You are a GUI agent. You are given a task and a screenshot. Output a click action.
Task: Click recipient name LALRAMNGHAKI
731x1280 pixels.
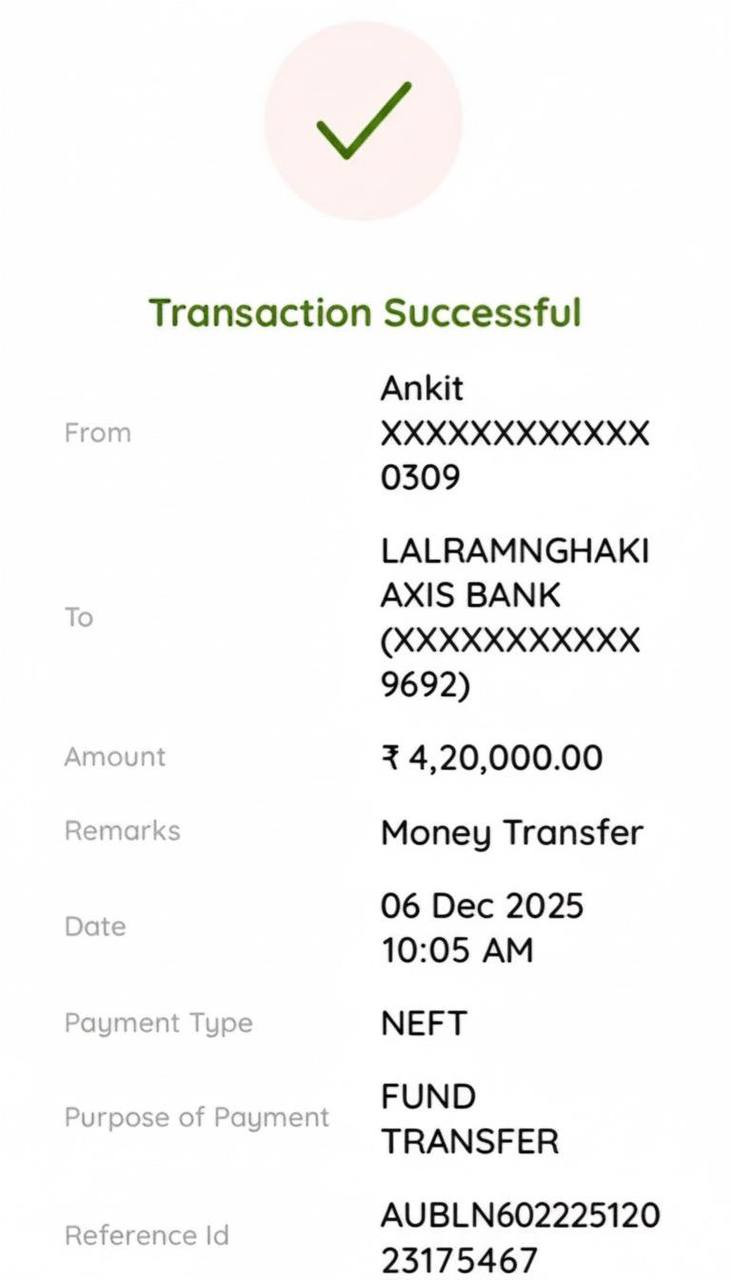pyautogui.click(x=515, y=551)
